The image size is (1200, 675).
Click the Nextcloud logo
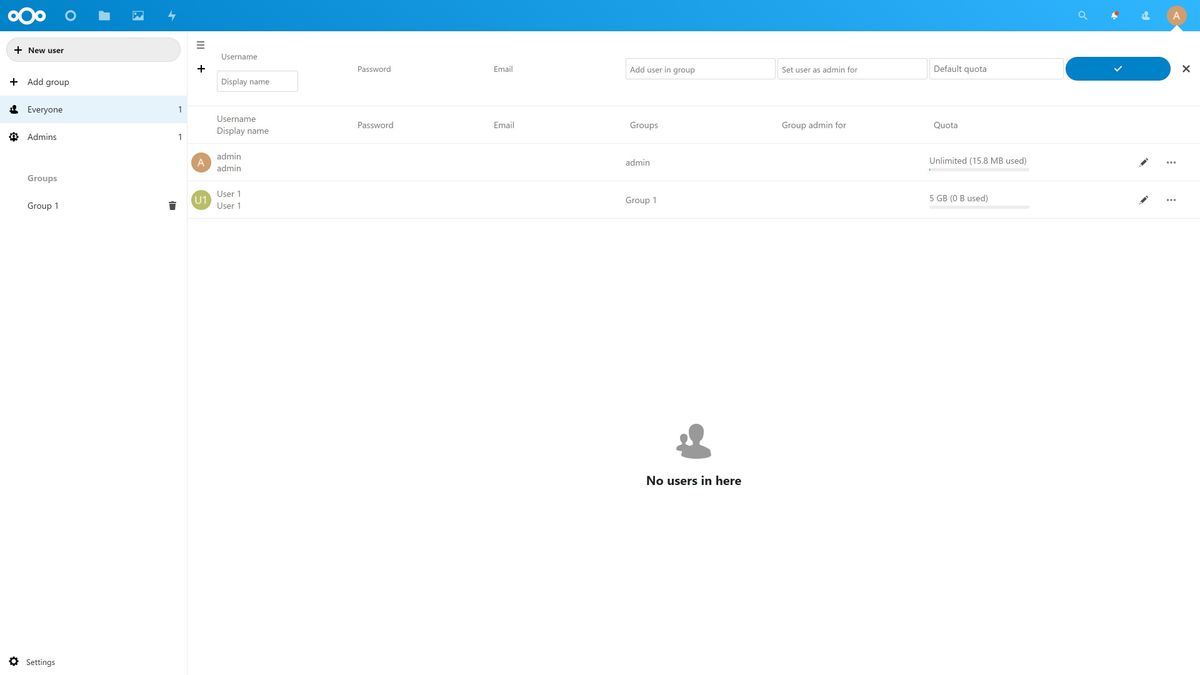click(25, 15)
